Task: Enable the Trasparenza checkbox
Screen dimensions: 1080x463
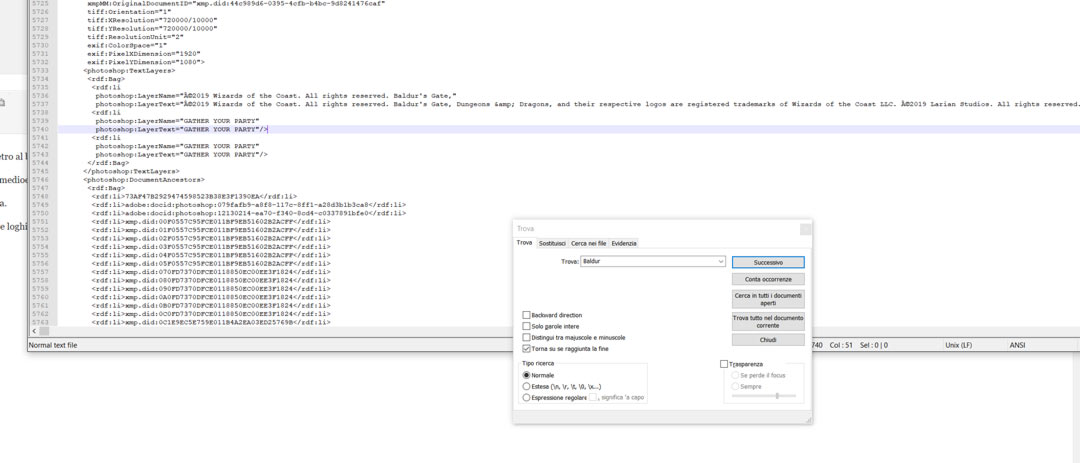Action: (x=724, y=364)
